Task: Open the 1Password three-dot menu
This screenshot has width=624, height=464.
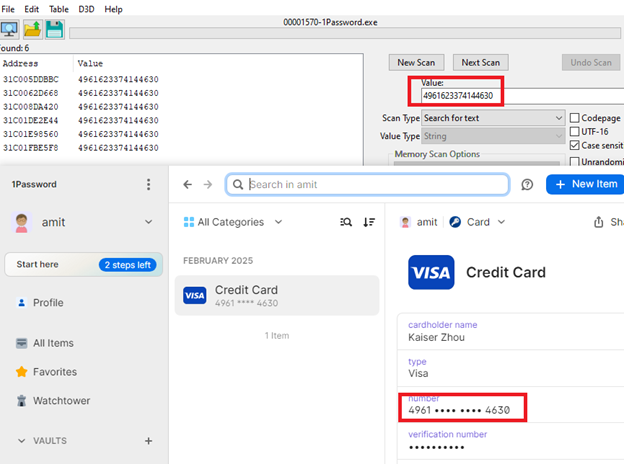Action: tap(148, 184)
